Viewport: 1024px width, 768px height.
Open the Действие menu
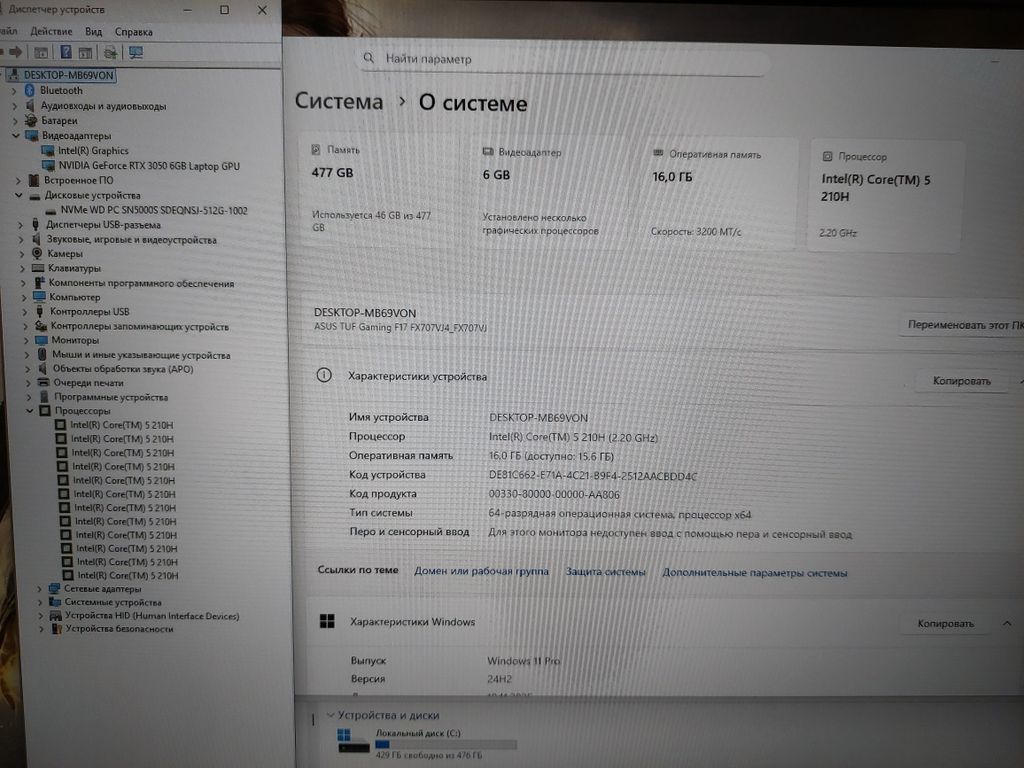click(51, 32)
